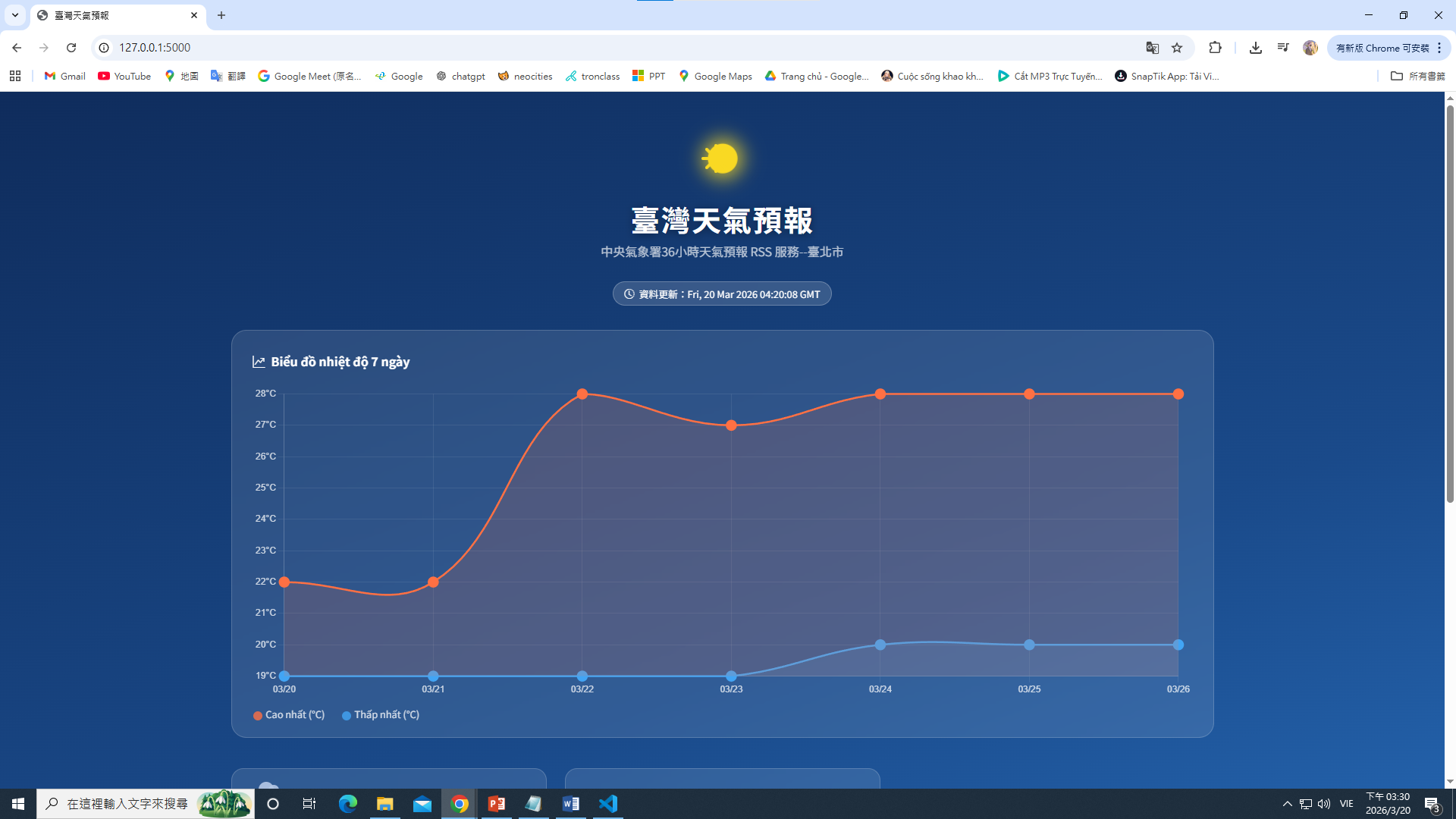
Task: Open the Chrome profile avatar
Action: point(1310,48)
